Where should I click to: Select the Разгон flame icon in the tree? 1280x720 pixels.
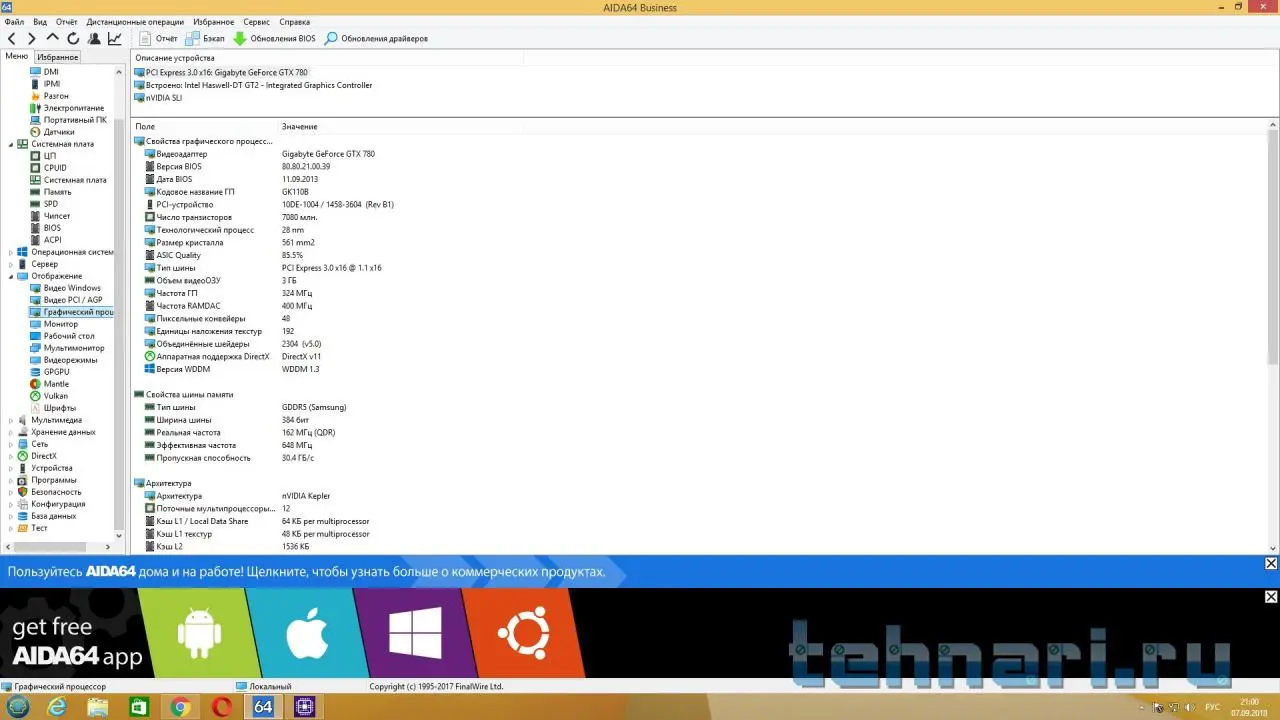(36, 96)
